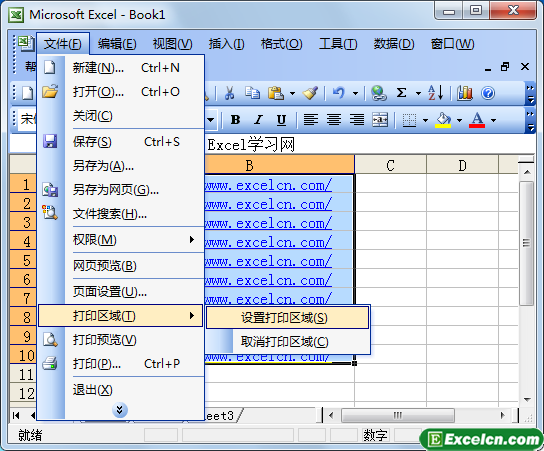Click the Copy icon in toolbar
The width and height of the screenshot is (544, 451).
[252, 93]
